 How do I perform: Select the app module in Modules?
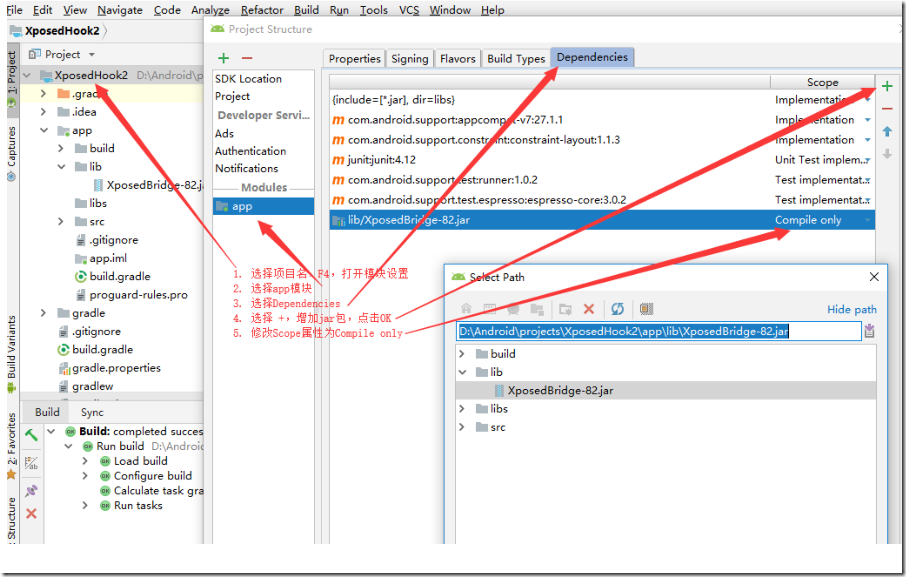click(263, 206)
